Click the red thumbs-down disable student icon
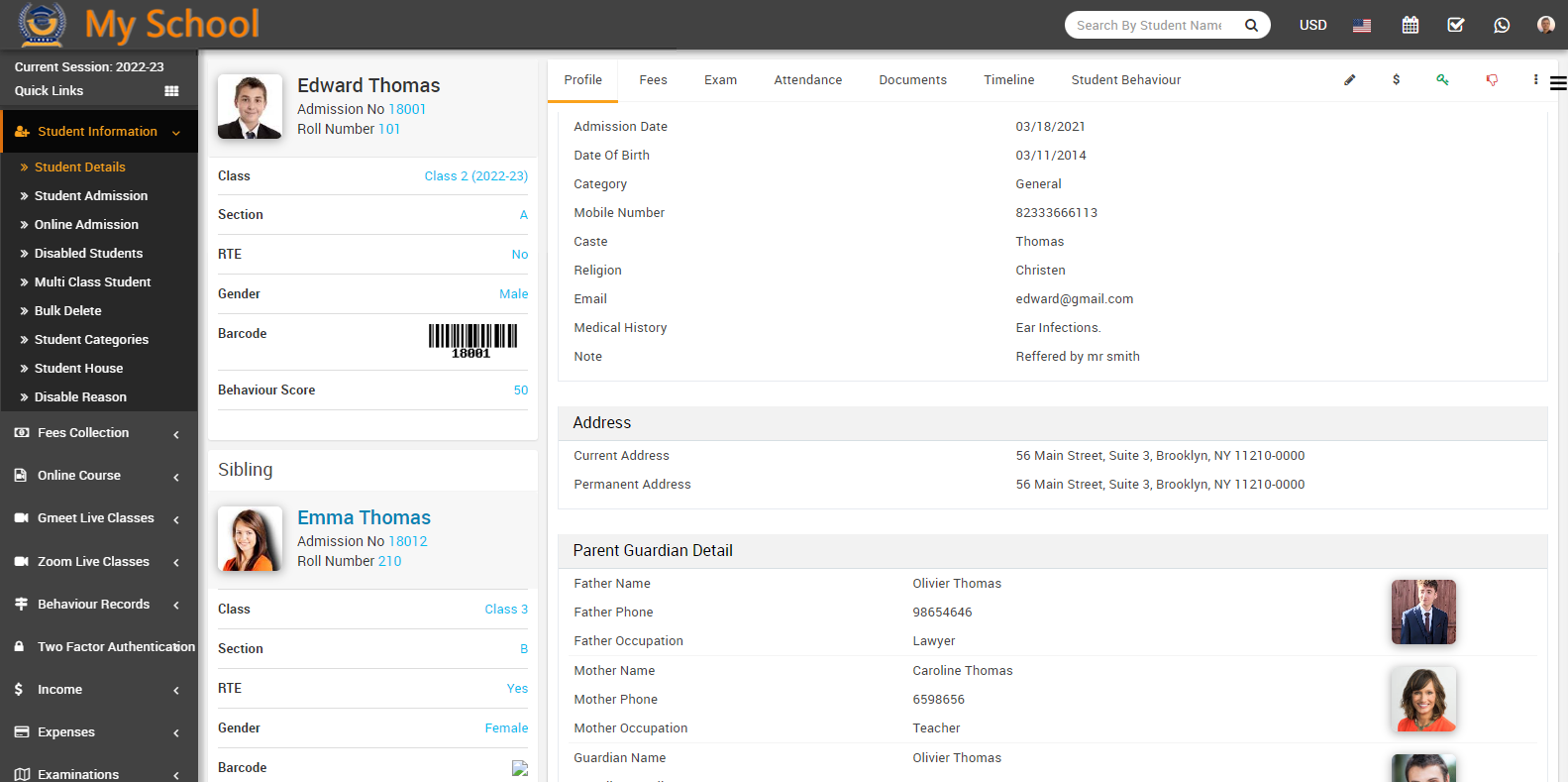1568x782 pixels. 1491,80
